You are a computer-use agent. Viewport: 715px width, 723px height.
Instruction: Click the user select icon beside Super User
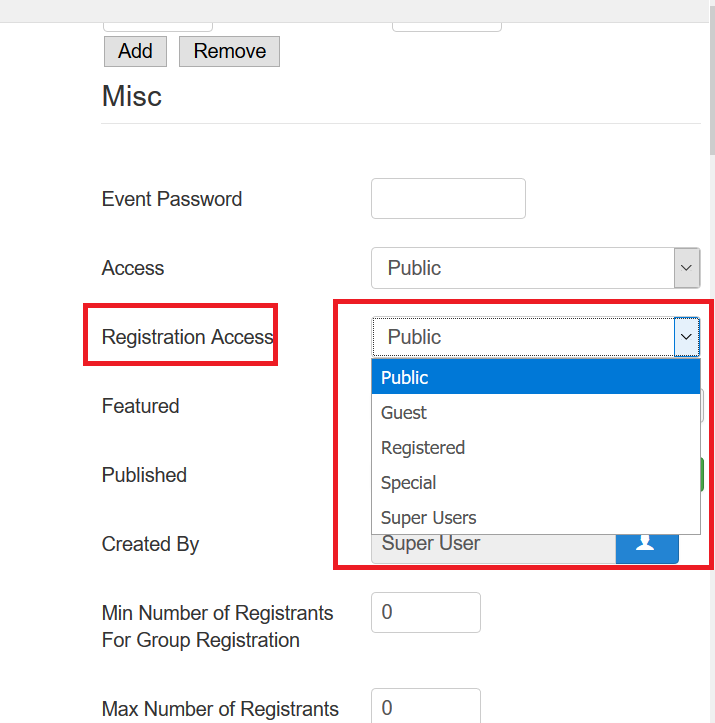click(x=647, y=548)
